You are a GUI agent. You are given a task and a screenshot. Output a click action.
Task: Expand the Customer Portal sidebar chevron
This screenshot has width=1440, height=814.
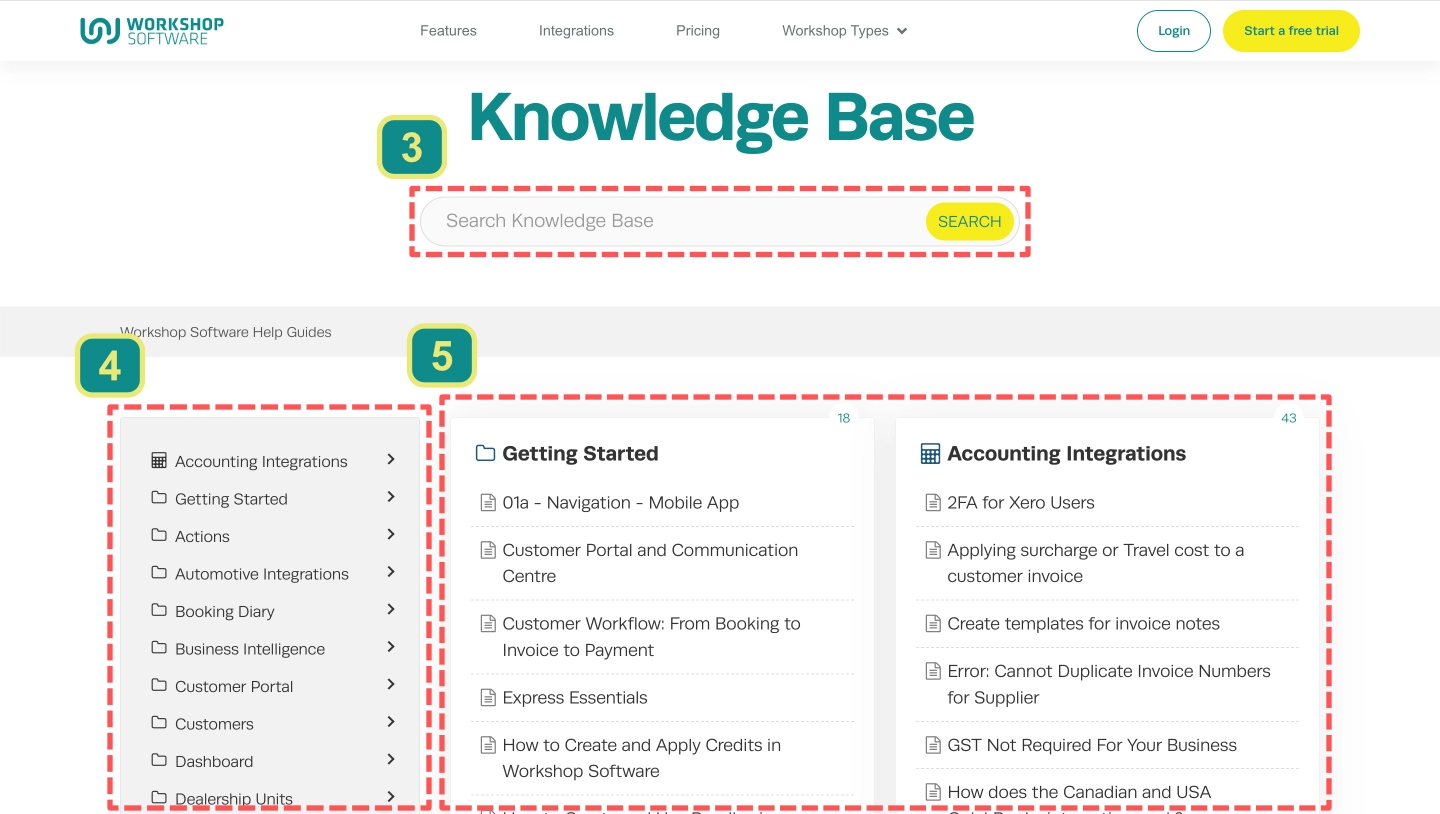[391, 684]
